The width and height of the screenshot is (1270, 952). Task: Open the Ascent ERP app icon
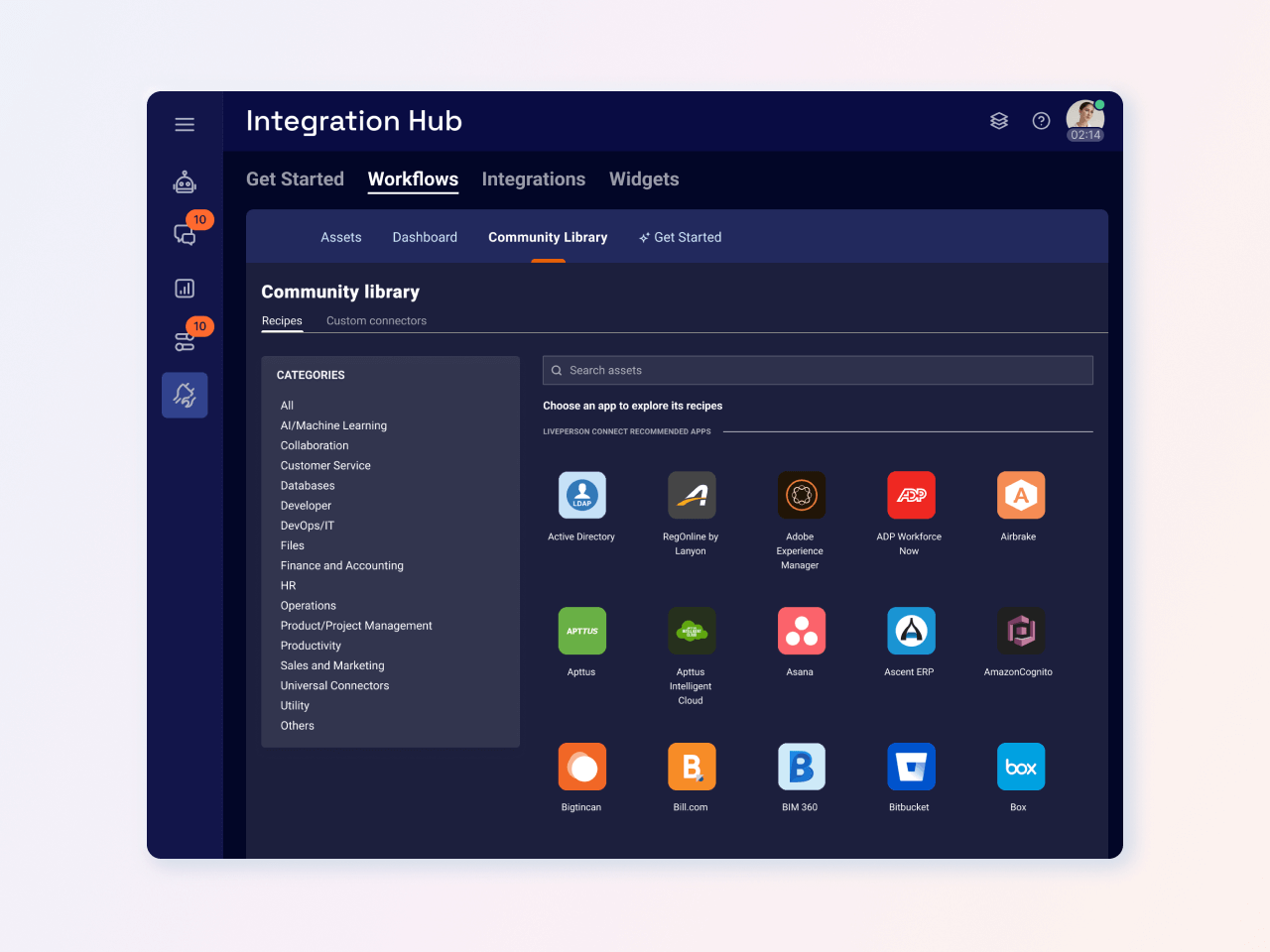coord(911,631)
